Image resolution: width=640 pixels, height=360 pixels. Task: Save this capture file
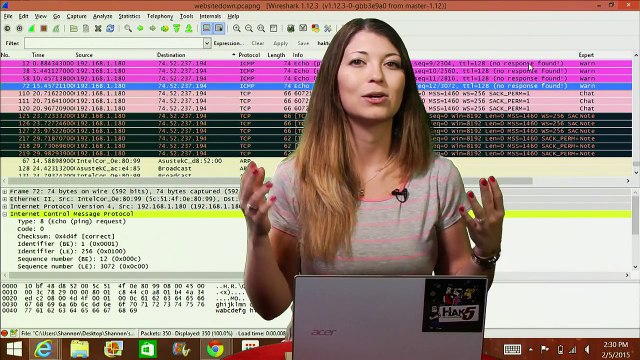click(86, 28)
